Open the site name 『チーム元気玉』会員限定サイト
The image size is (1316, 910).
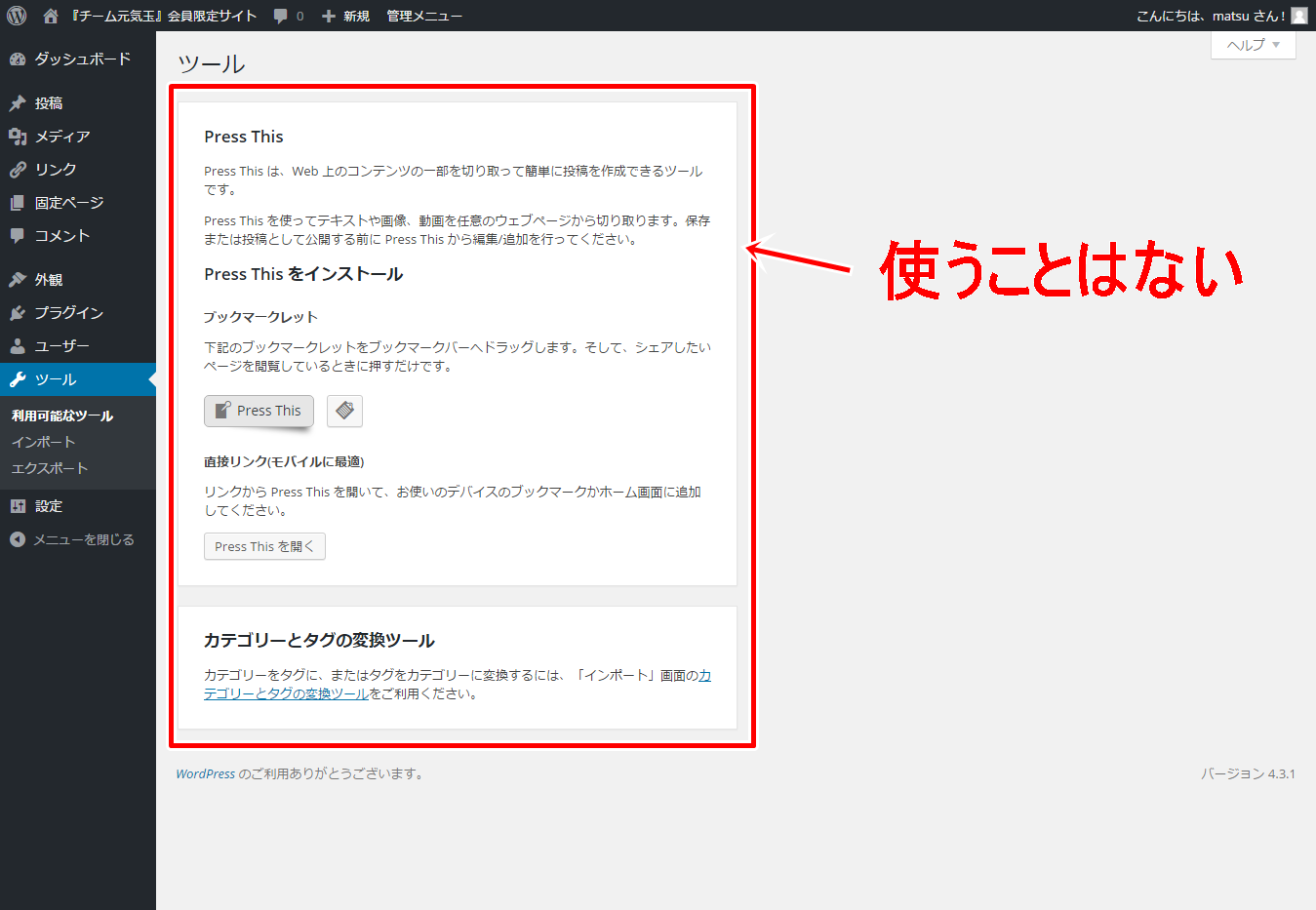(x=164, y=16)
